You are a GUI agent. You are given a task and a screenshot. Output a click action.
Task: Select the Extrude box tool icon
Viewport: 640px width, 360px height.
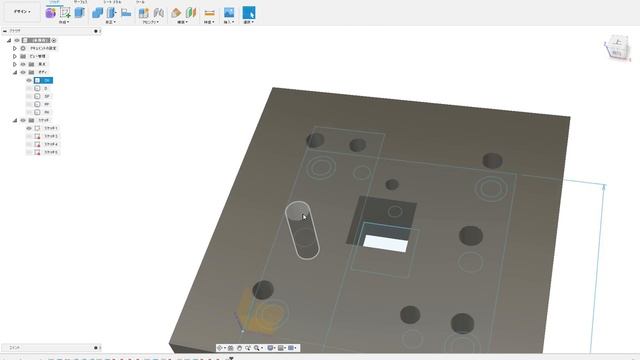tap(80, 12)
